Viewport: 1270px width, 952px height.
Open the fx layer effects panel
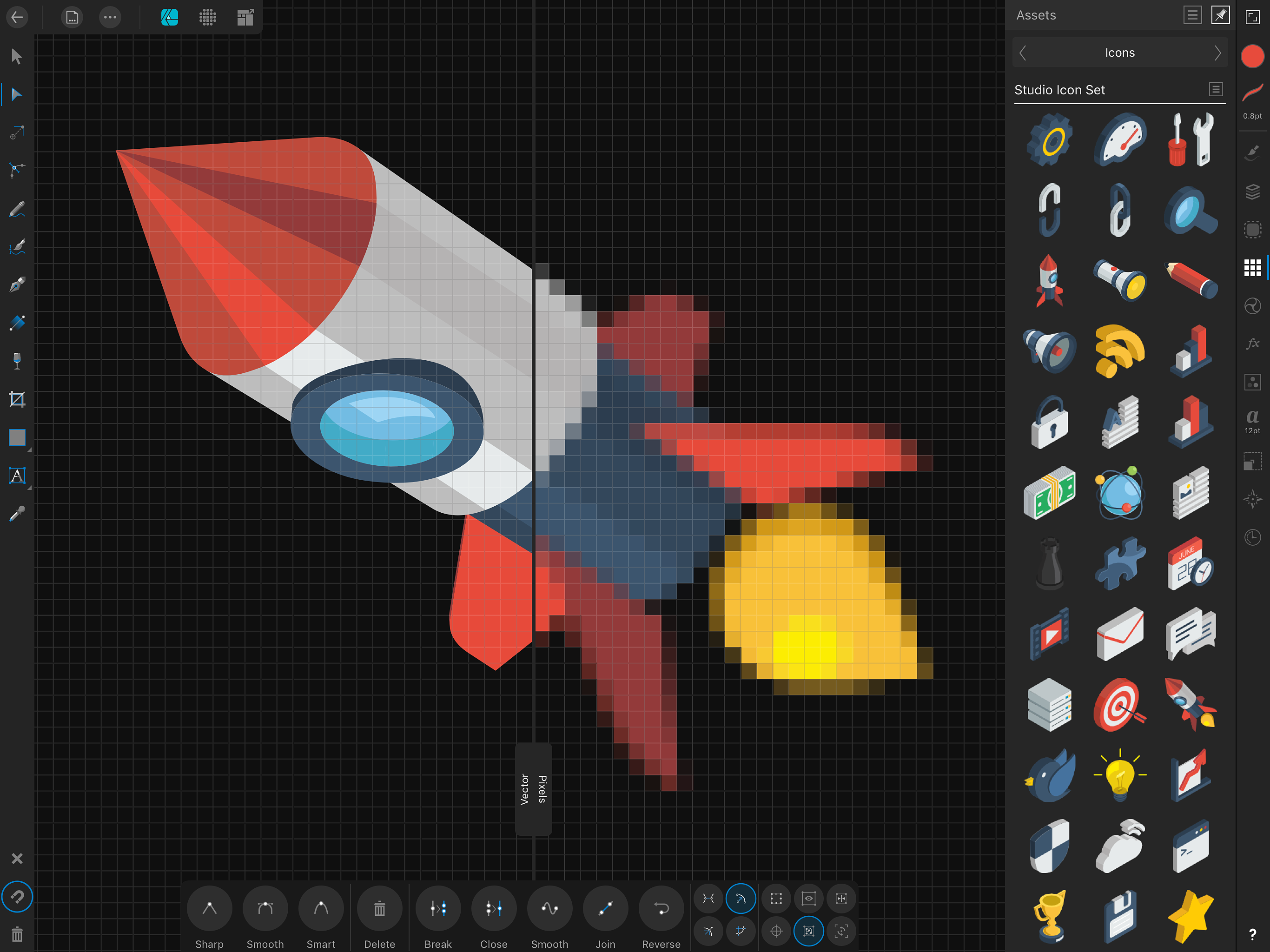click(1252, 344)
